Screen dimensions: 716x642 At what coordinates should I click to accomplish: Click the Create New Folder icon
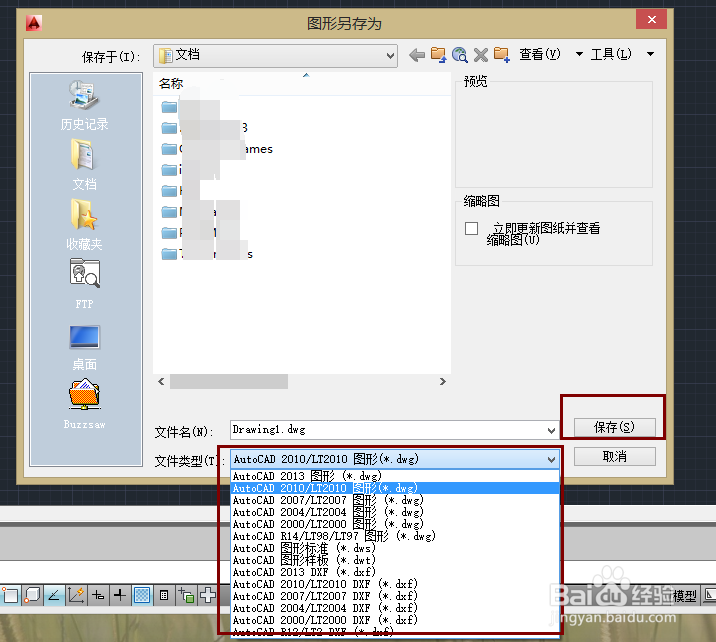[501, 55]
